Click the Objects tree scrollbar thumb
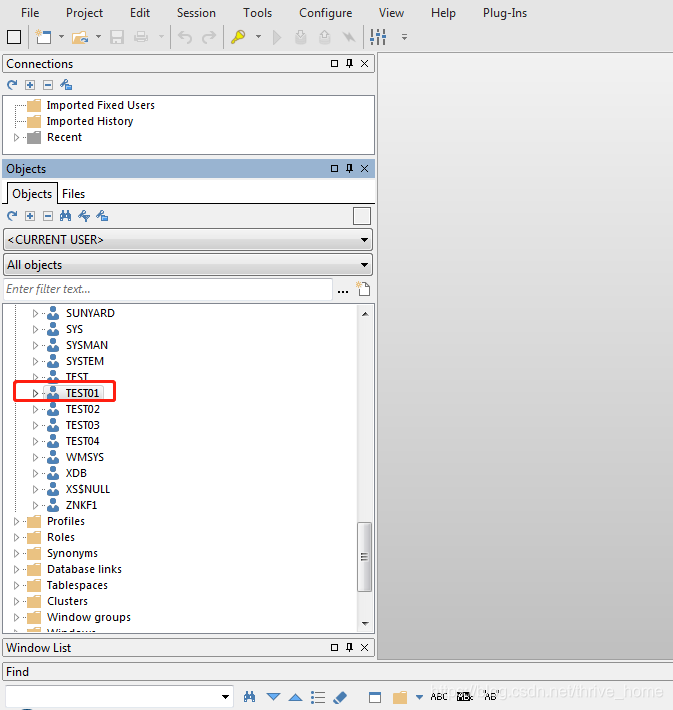Viewport: 673px width, 710px height. (x=365, y=556)
